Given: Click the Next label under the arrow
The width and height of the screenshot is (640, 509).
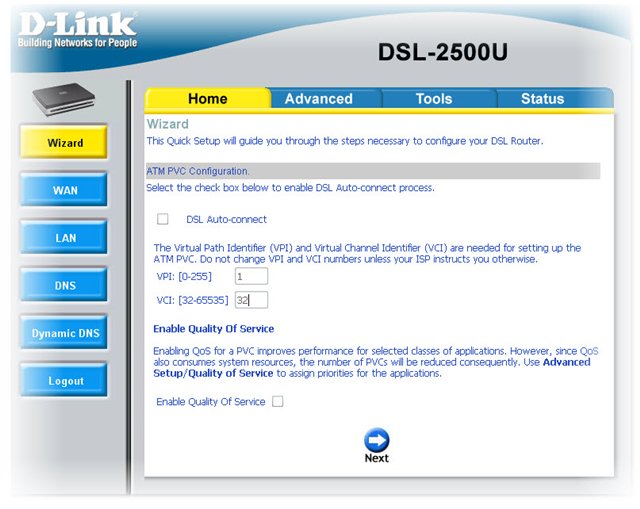Looking at the screenshot, I should click(x=376, y=458).
